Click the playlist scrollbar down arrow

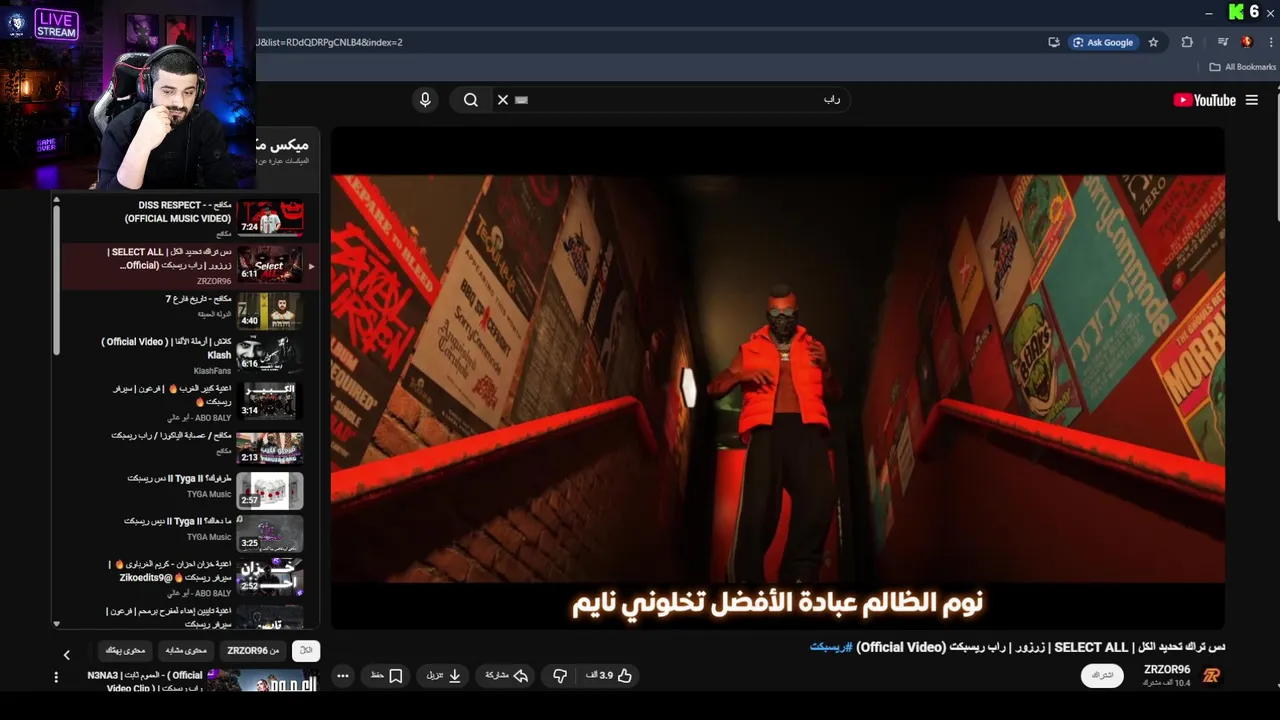point(56,623)
